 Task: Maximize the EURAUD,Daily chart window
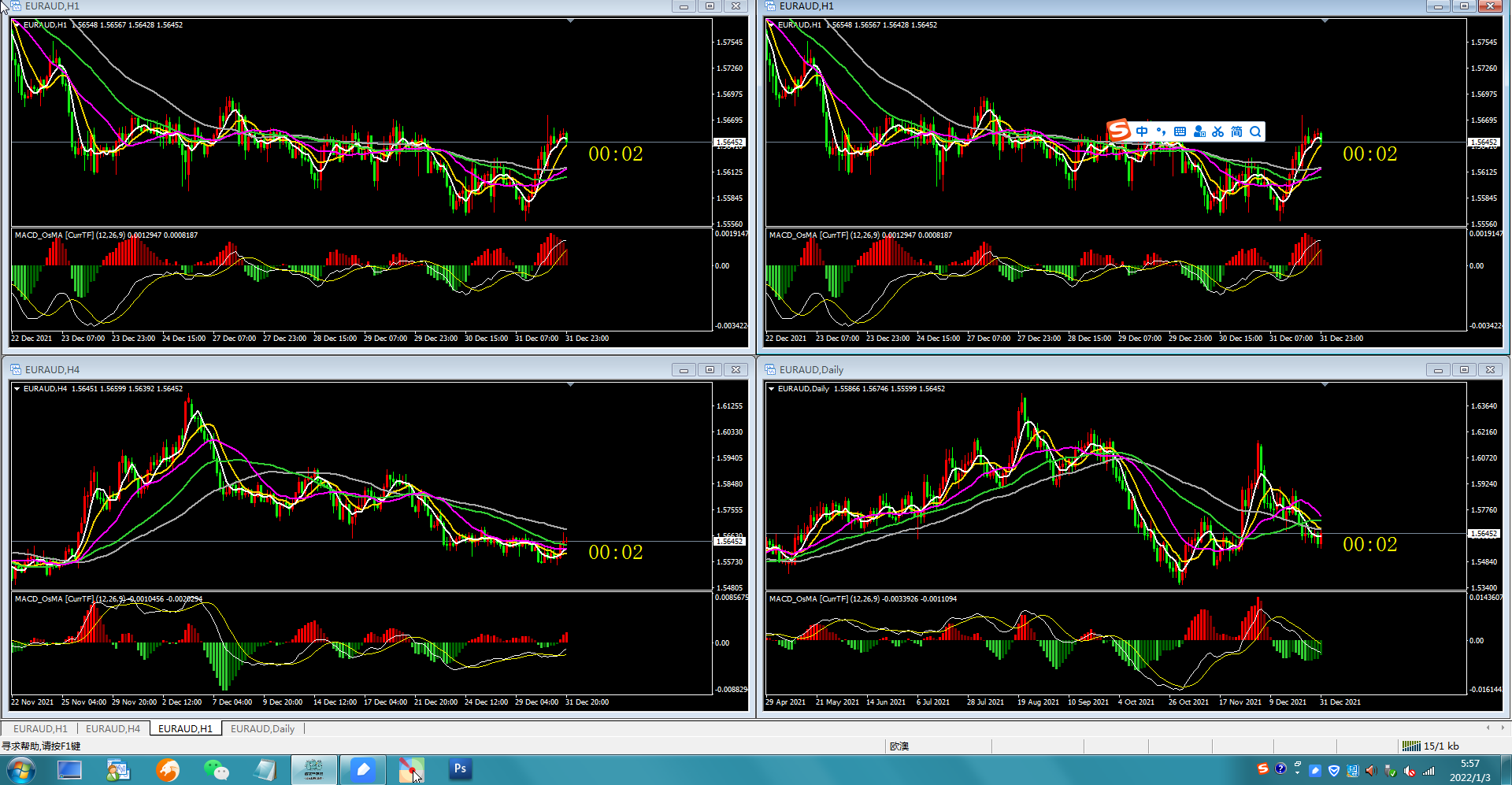point(1464,369)
